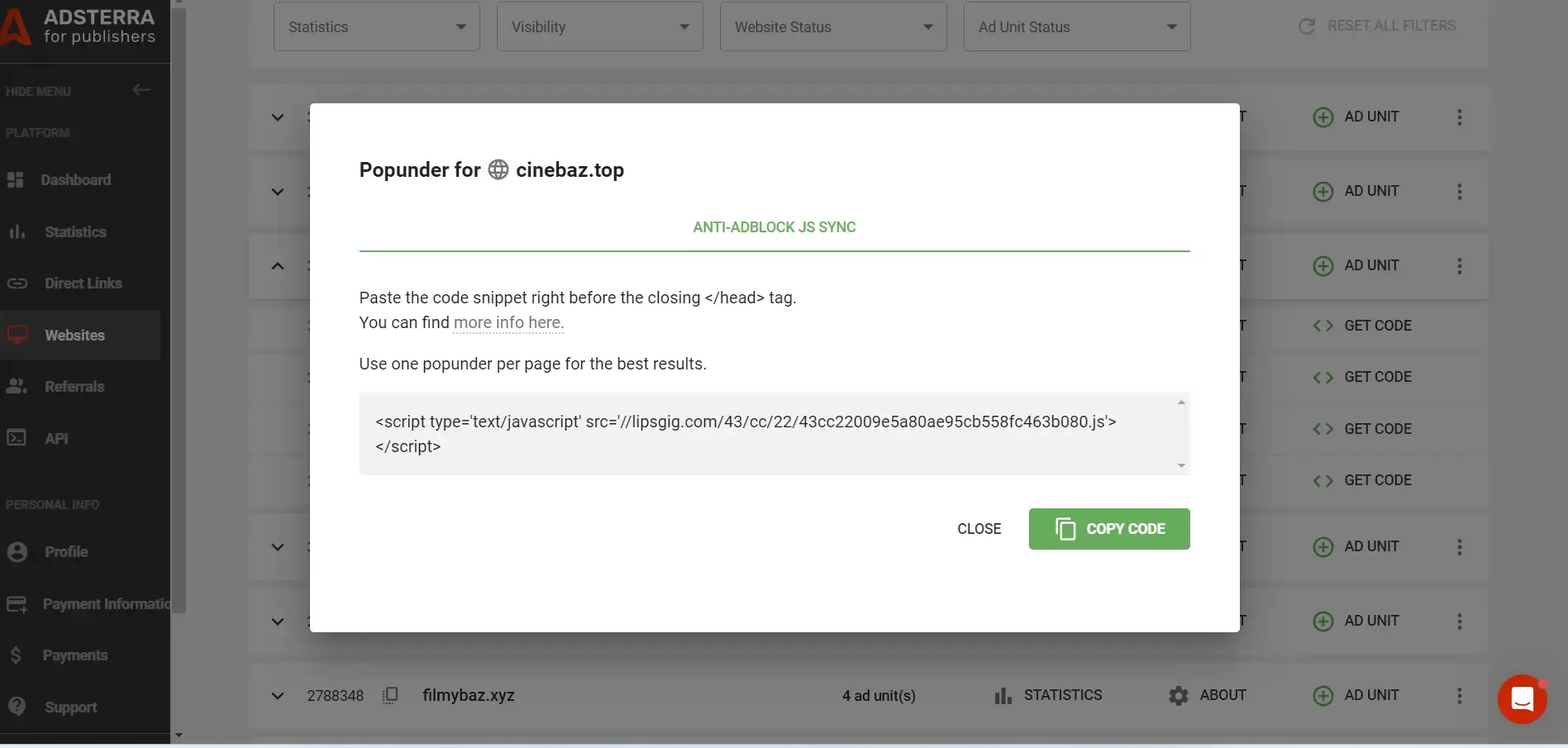This screenshot has height=748, width=1568.
Task: Click Reset All Filters
Action: pyautogui.click(x=1377, y=26)
